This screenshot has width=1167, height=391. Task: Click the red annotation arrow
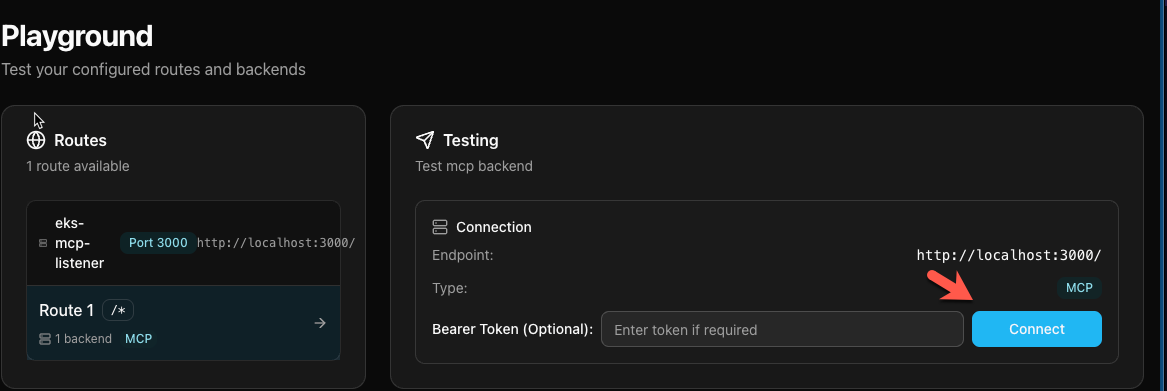[953, 288]
